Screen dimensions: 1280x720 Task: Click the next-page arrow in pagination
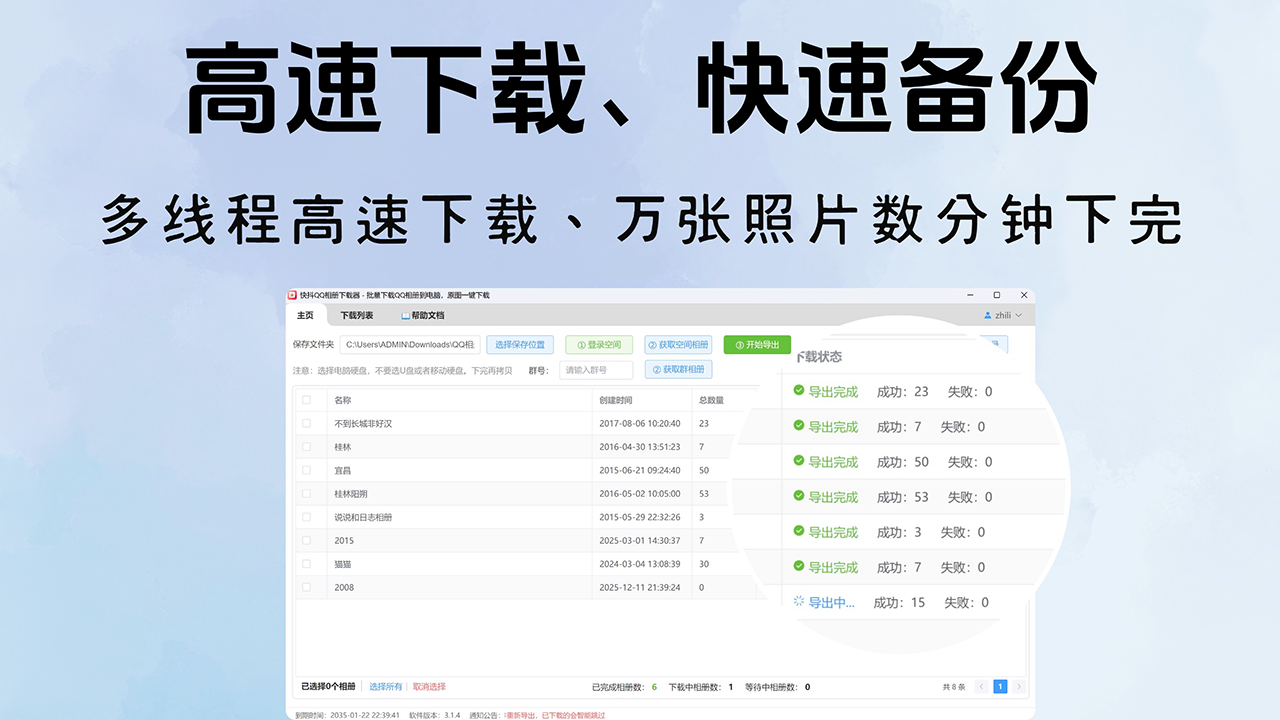[1019, 687]
